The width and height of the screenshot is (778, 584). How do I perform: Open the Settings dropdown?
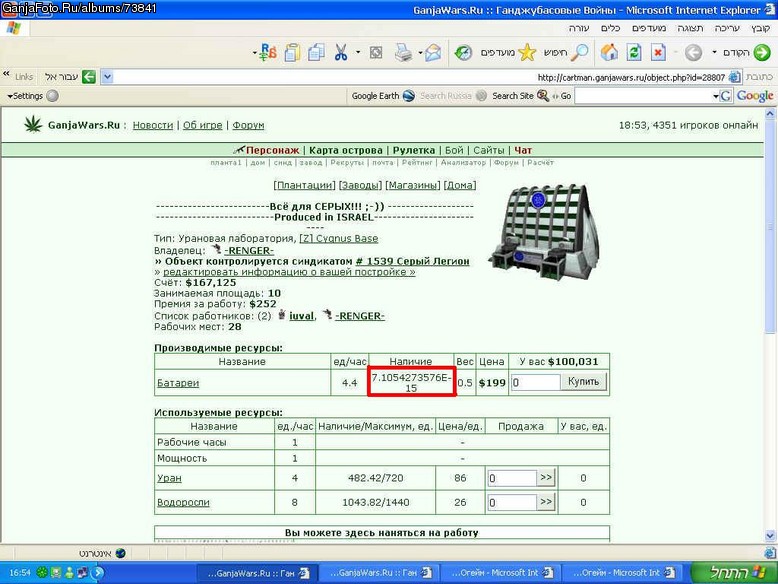coord(25,96)
